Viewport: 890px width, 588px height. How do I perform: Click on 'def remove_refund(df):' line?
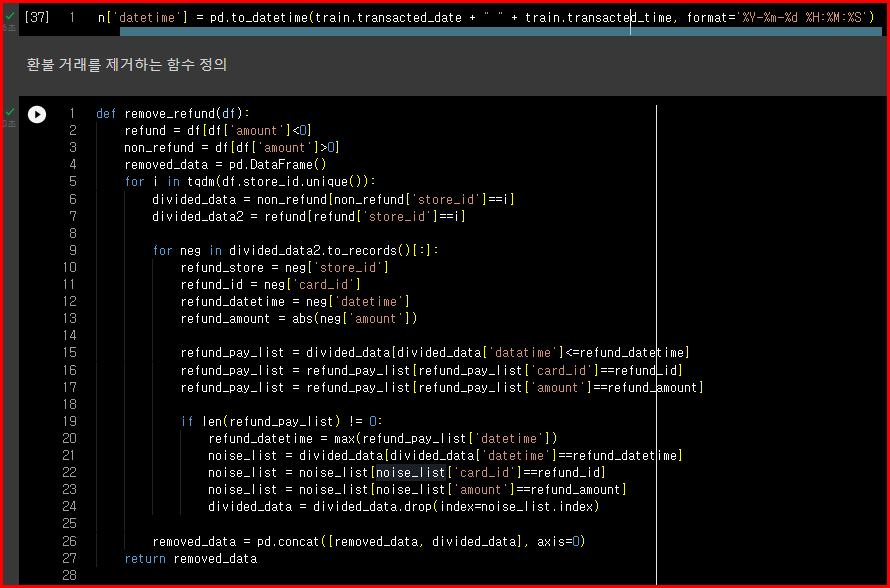pos(173,114)
